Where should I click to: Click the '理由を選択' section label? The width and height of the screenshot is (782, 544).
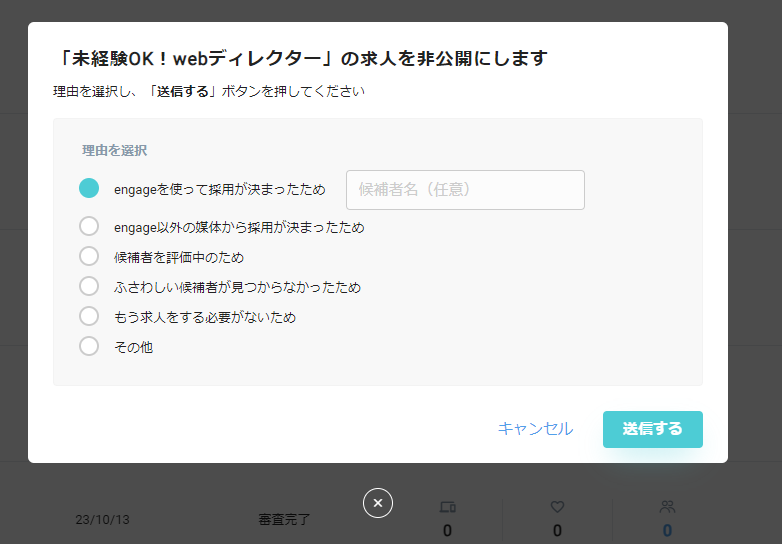pos(115,151)
